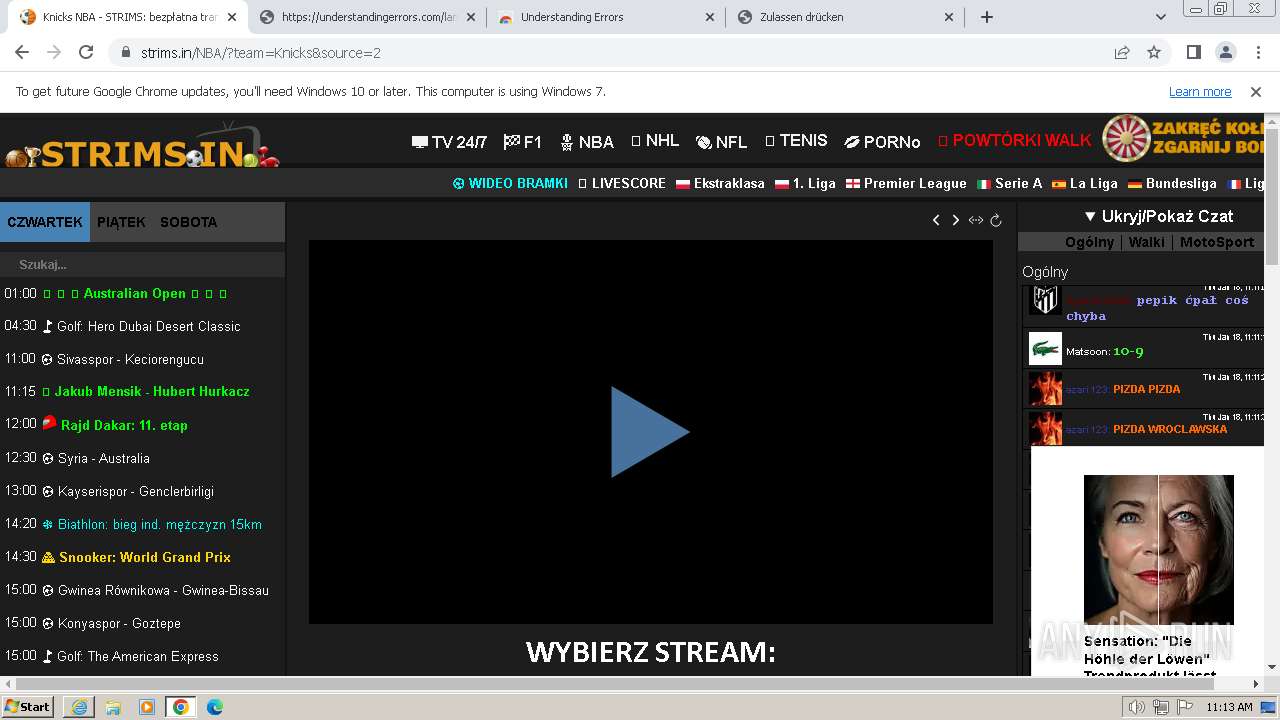The image size is (1280, 720).
Task: Open Kayserispor - Genclerbirligi match
Action: coord(128,491)
